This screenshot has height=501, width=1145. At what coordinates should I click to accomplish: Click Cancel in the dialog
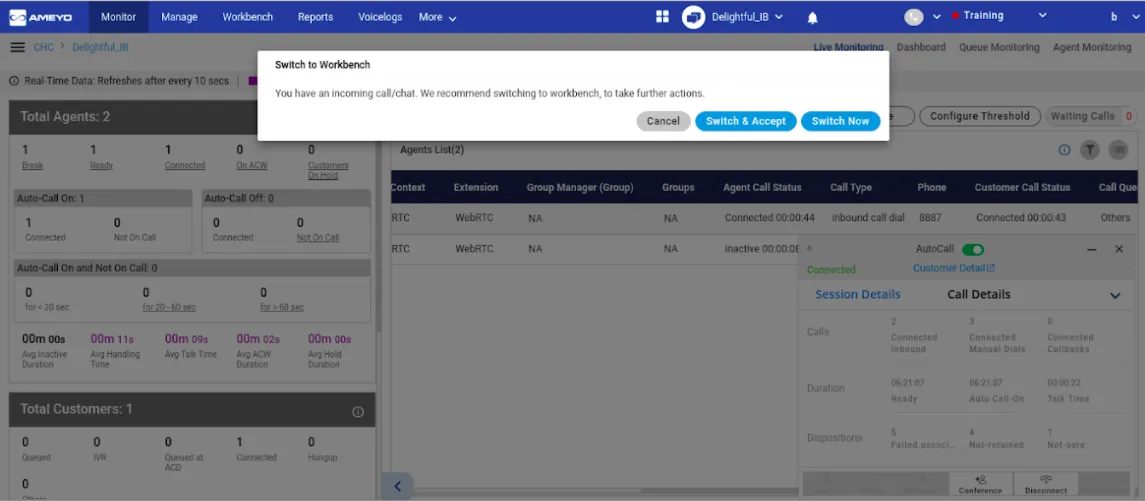click(x=663, y=121)
